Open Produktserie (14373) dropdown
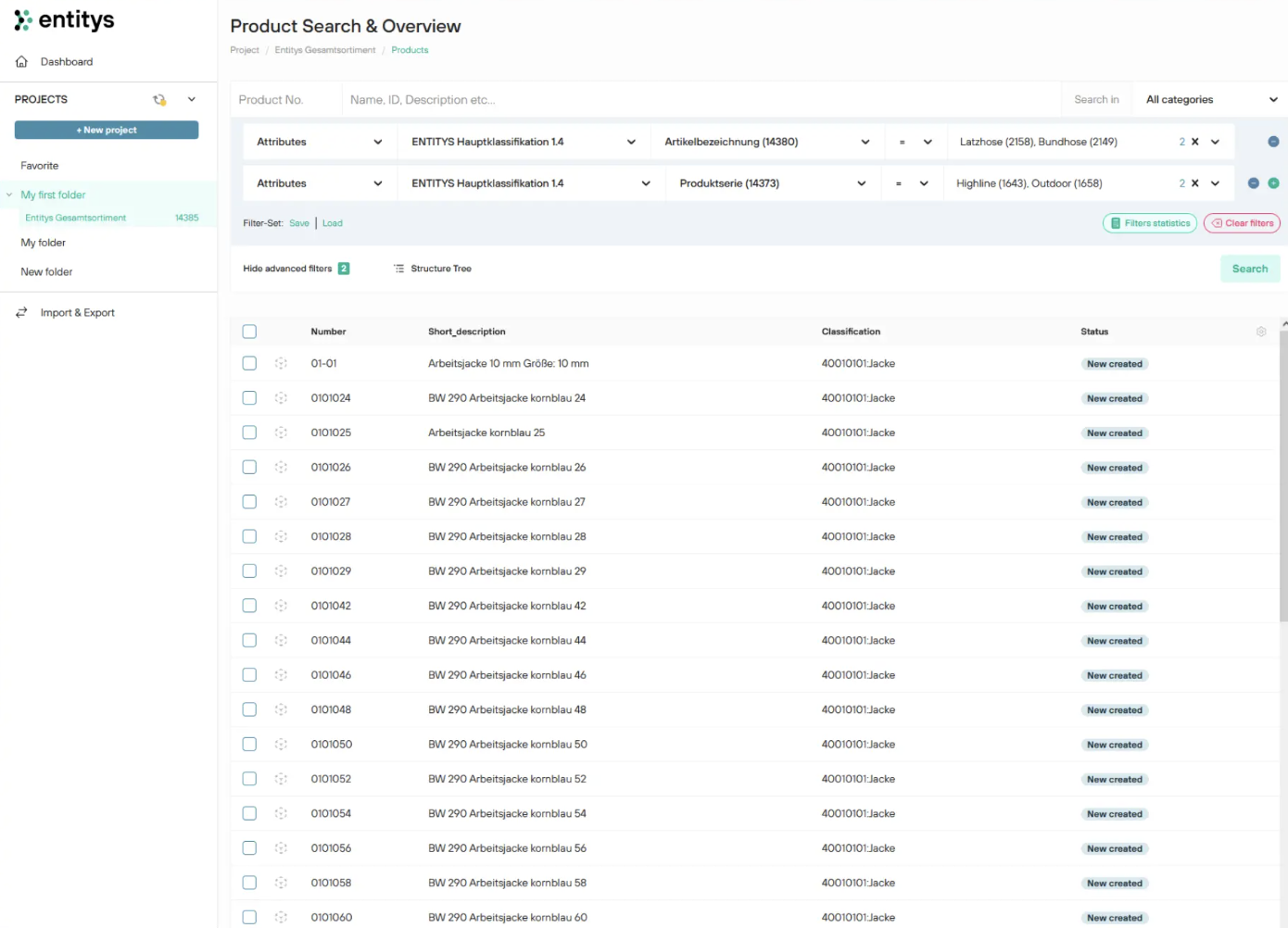 tap(773, 183)
